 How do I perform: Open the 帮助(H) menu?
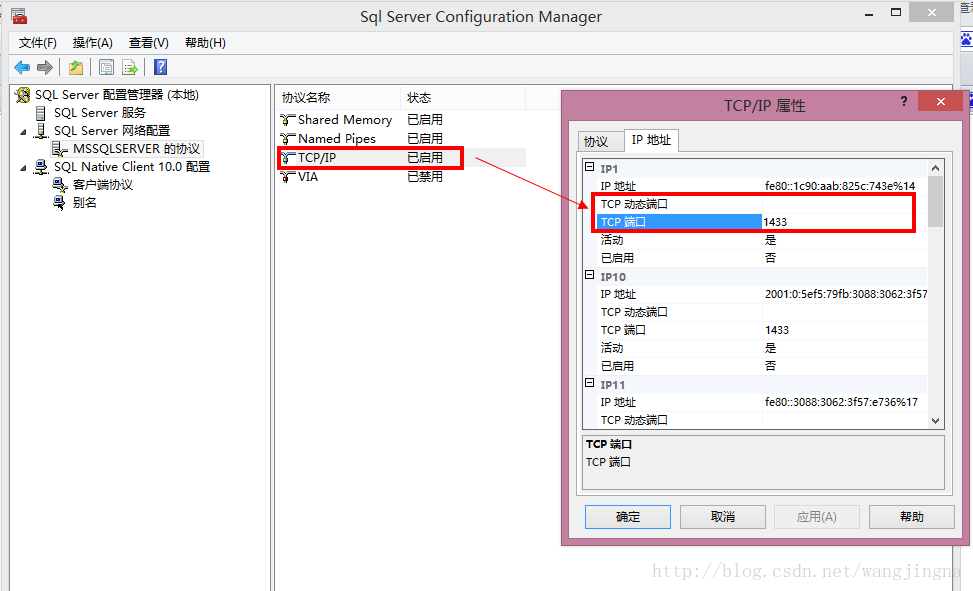[x=205, y=43]
